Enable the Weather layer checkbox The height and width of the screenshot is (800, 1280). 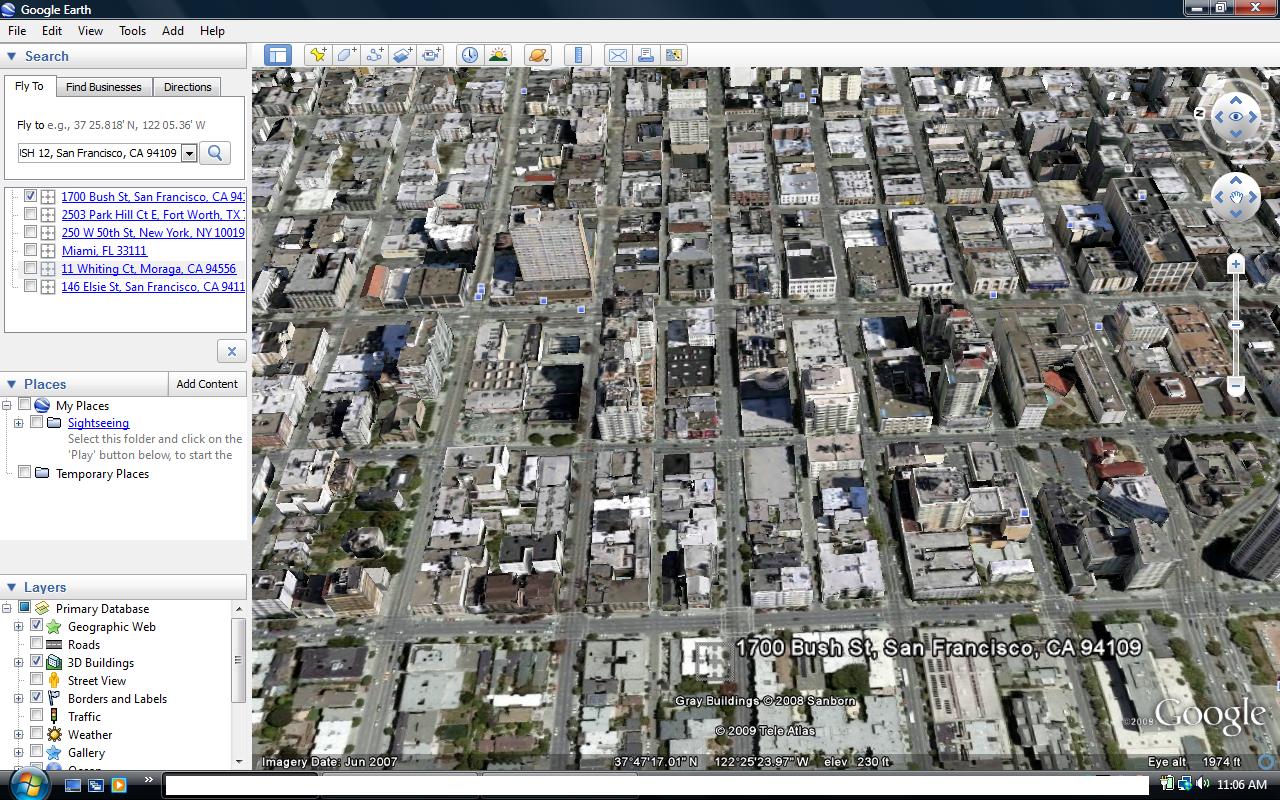pyautogui.click(x=37, y=734)
